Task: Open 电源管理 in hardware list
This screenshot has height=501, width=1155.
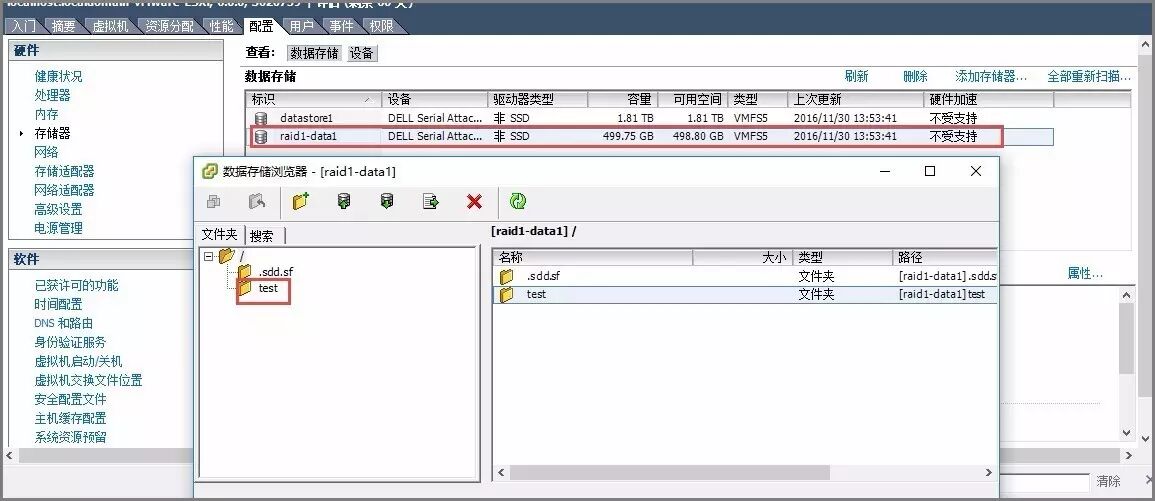Action: (x=58, y=228)
